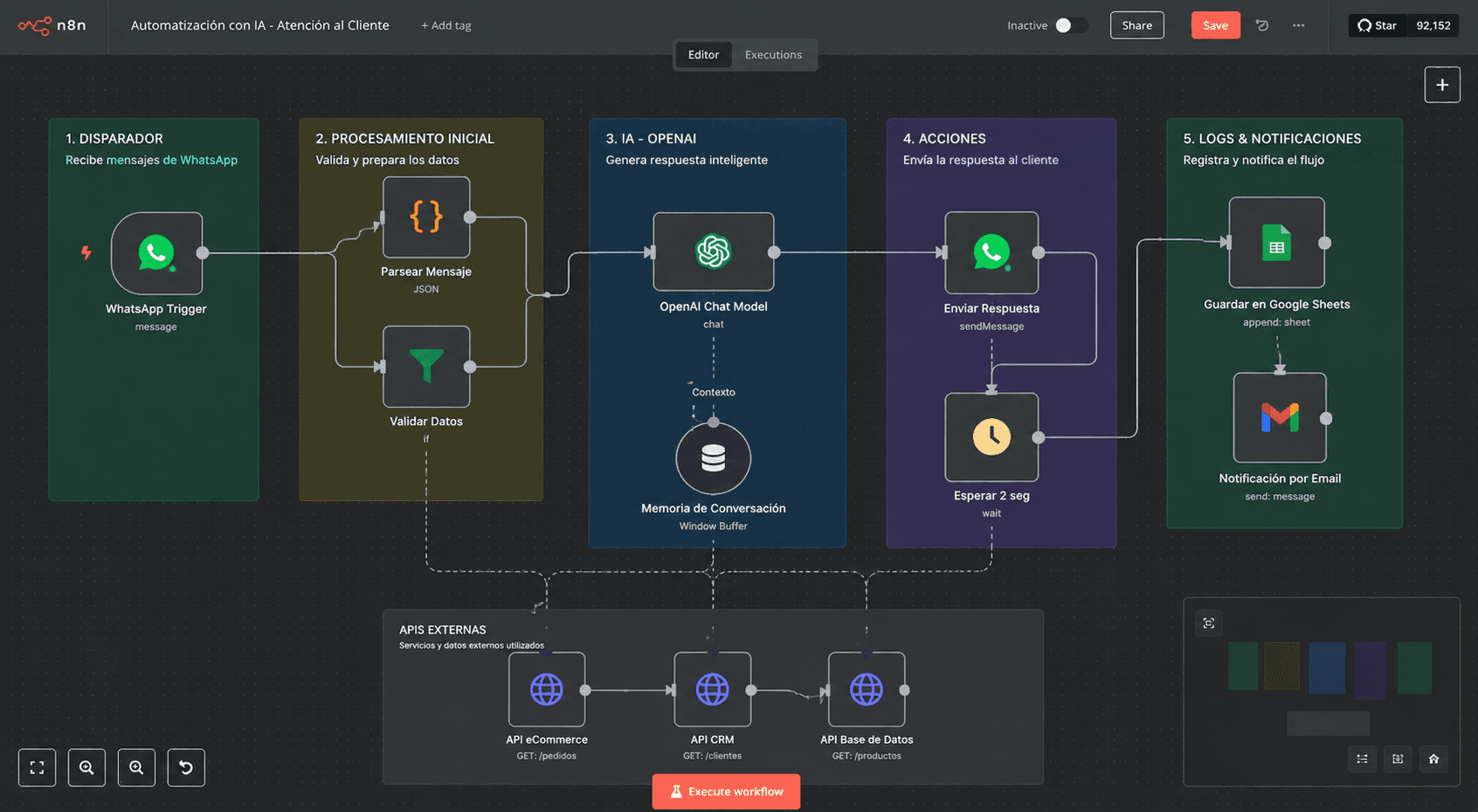Click the 'GET: /pedidos' subtitle text

tap(547, 756)
